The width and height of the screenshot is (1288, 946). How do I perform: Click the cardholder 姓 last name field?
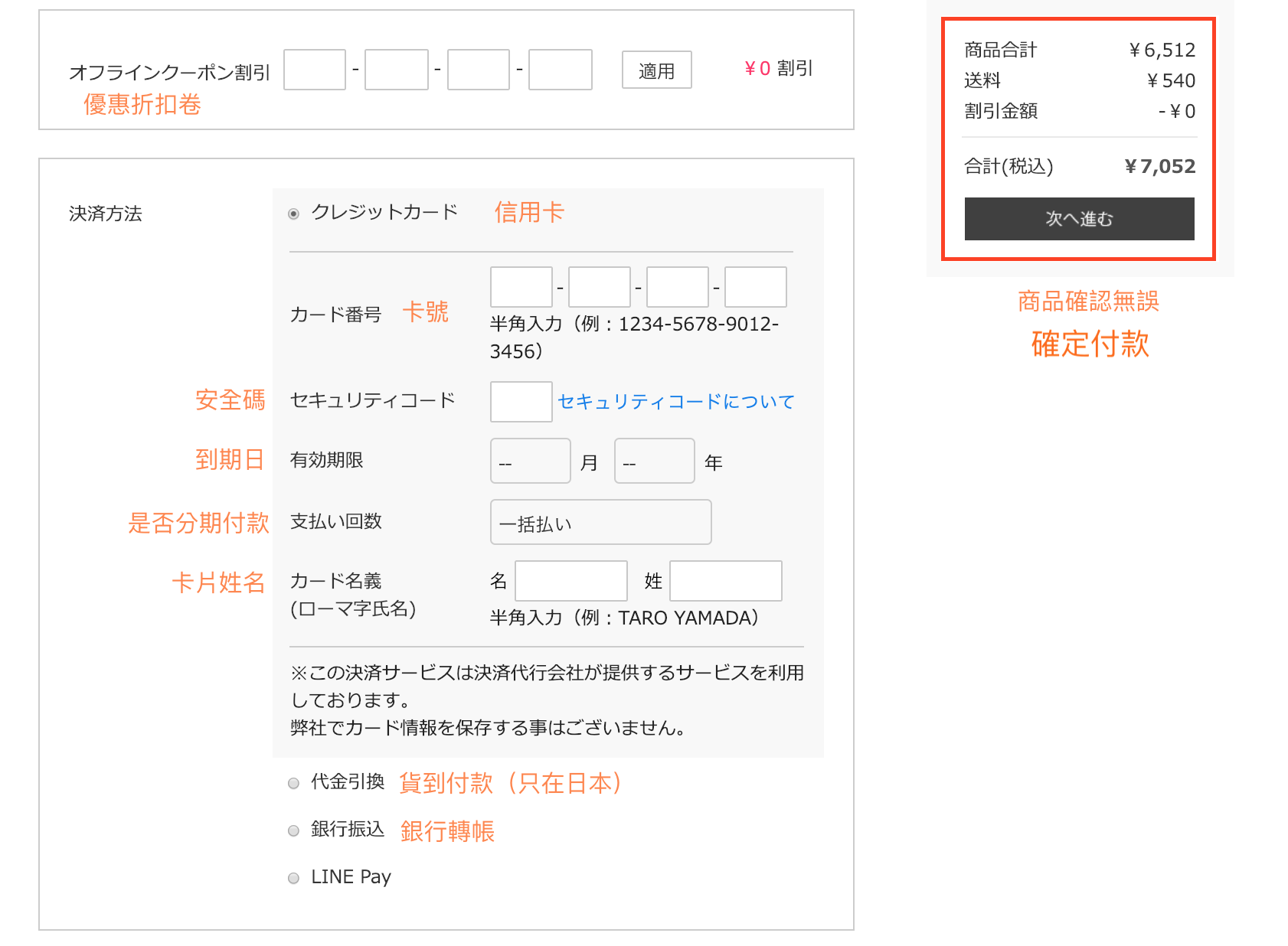coord(726,581)
